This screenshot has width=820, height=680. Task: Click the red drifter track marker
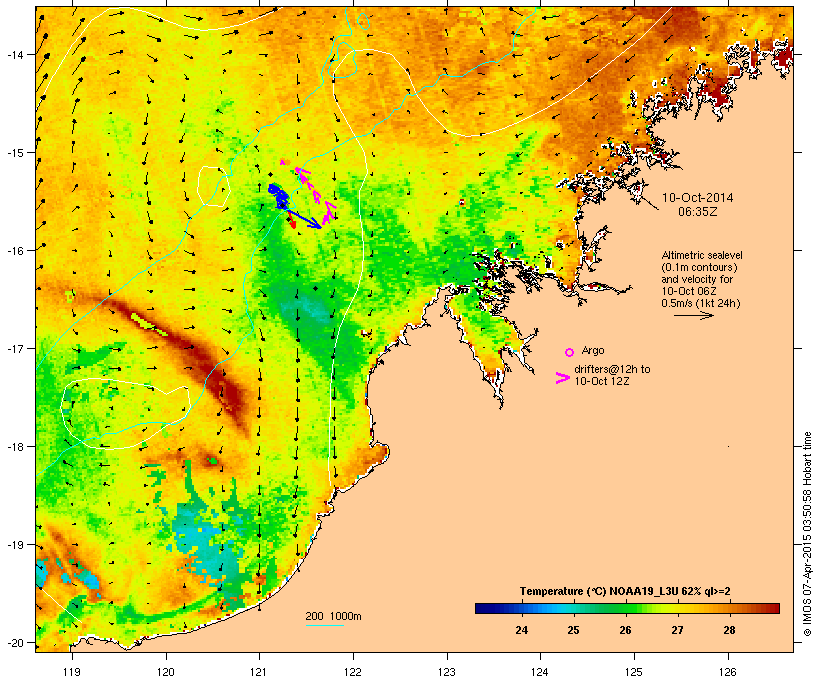click(292, 222)
